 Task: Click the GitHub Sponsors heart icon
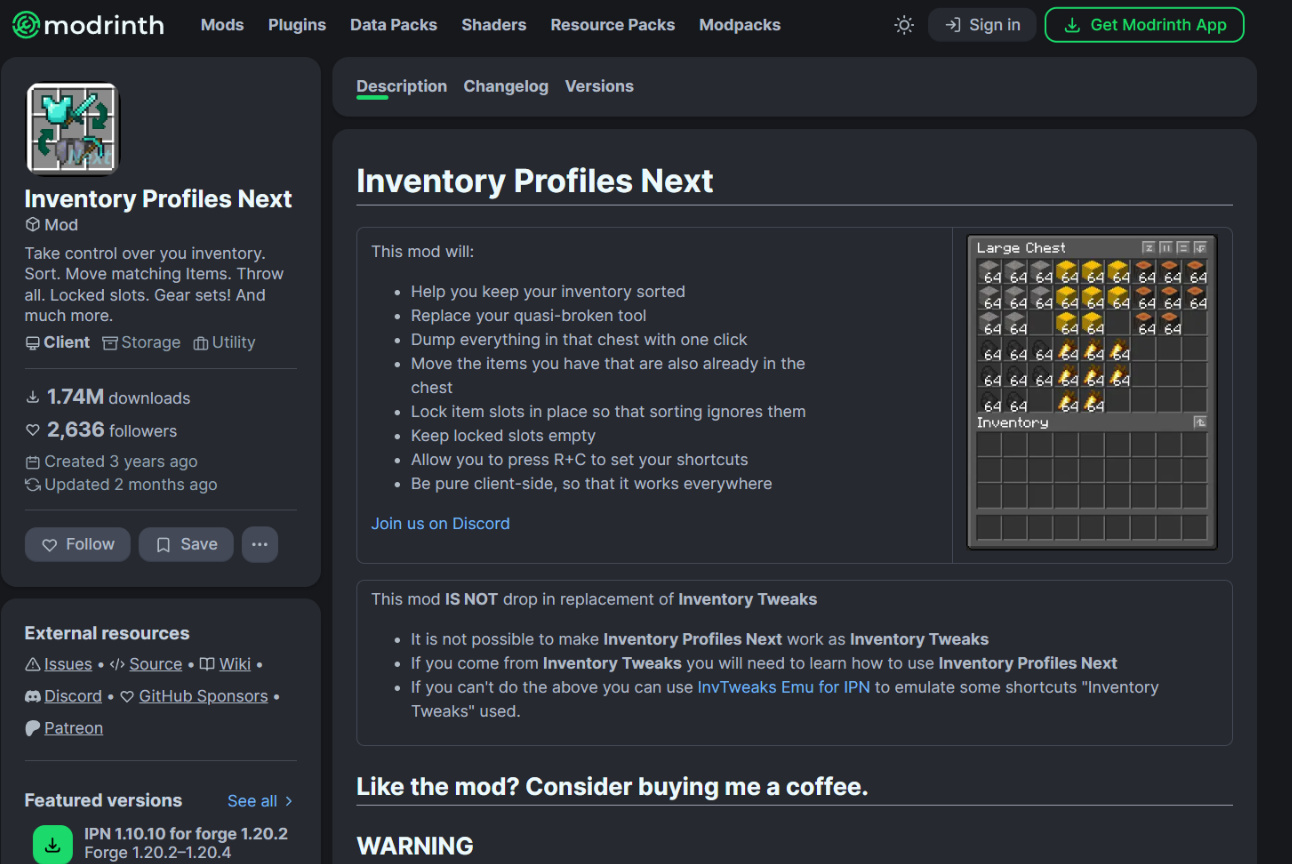[127, 696]
